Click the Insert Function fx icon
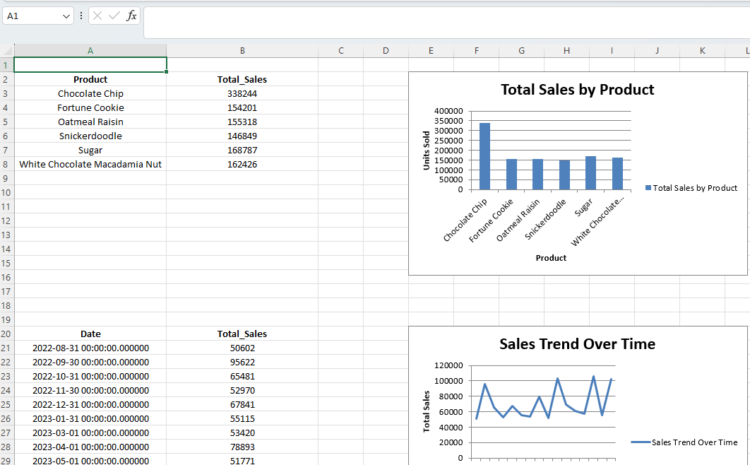This screenshot has width=750, height=465. click(131, 16)
